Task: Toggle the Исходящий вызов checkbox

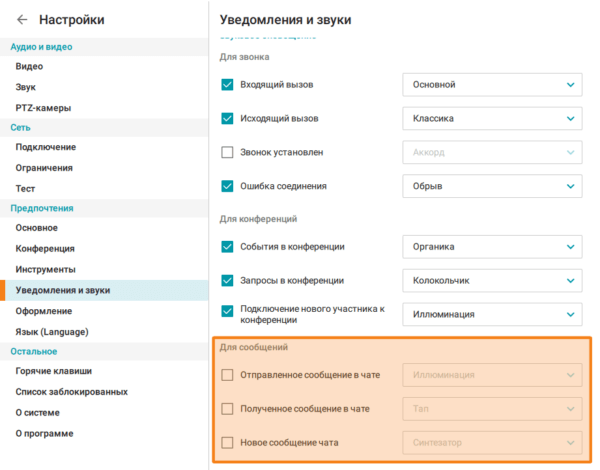Action: 227,119
